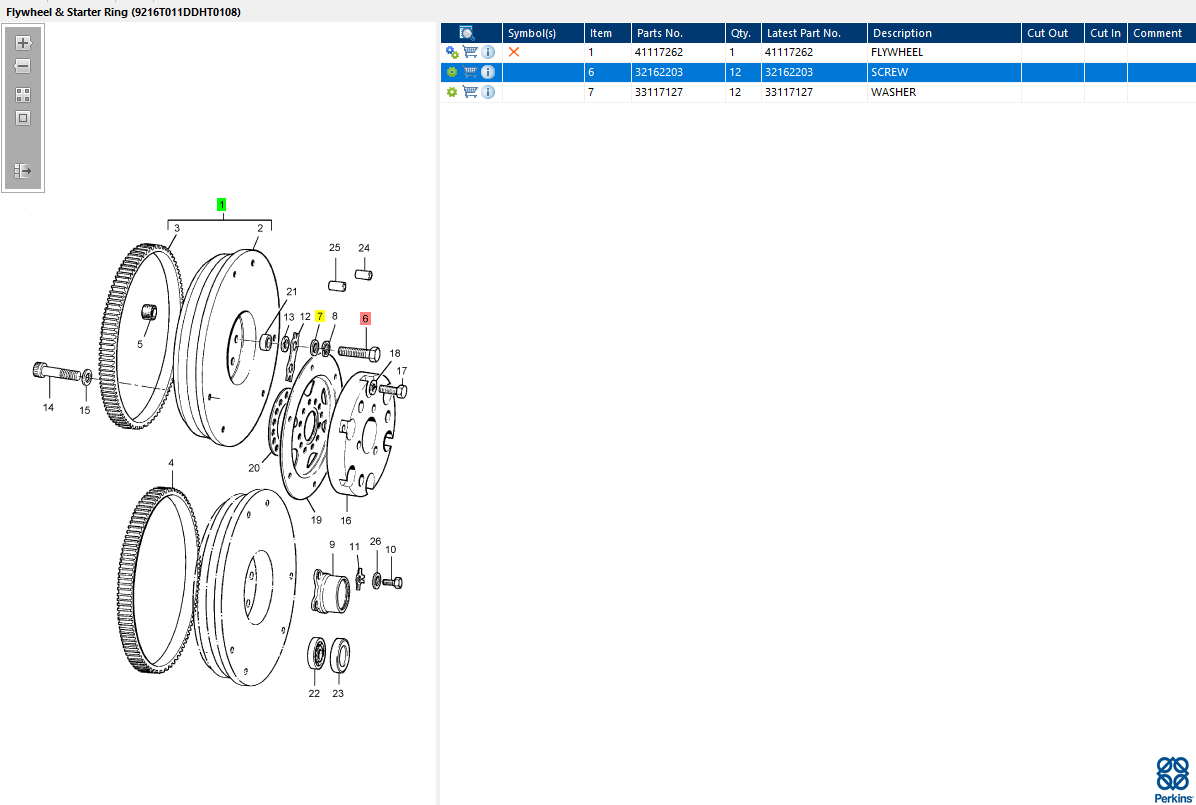Sort by the Symbol(s) column header
Image resolution: width=1196 pixels, height=805 pixels.
coord(543,33)
